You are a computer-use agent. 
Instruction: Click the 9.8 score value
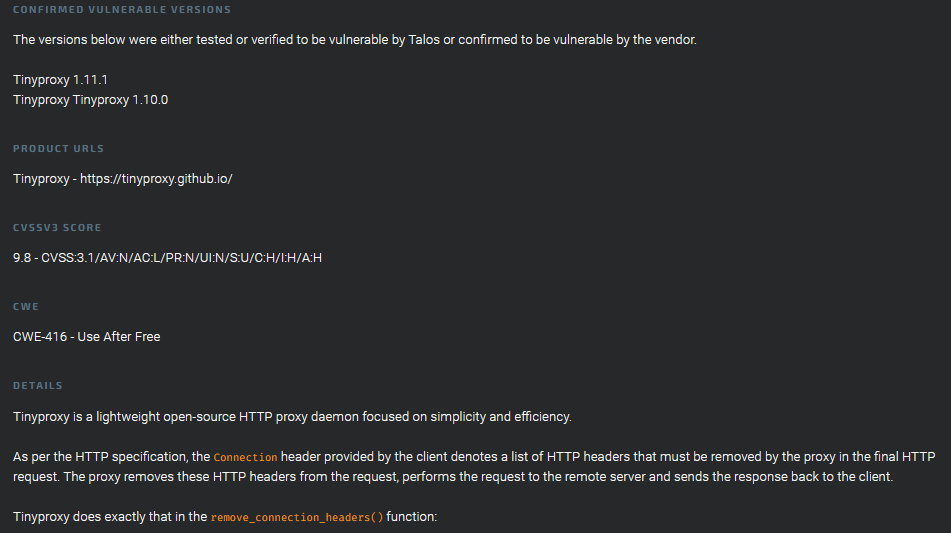[22, 258]
